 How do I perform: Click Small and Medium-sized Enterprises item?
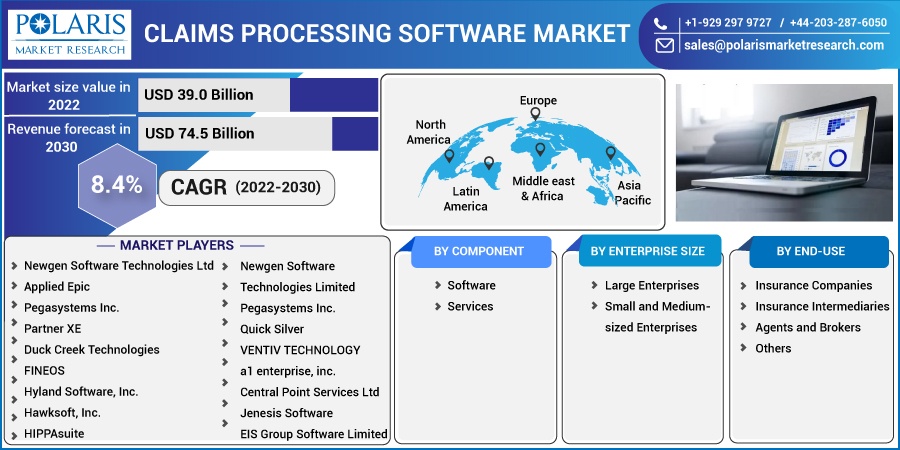click(x=658, y=317)
